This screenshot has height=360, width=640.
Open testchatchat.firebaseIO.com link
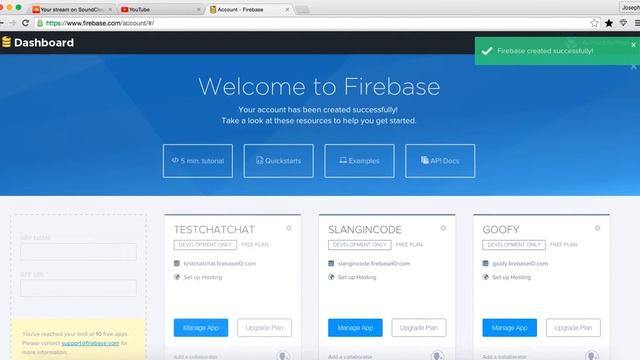click(220, 264)
